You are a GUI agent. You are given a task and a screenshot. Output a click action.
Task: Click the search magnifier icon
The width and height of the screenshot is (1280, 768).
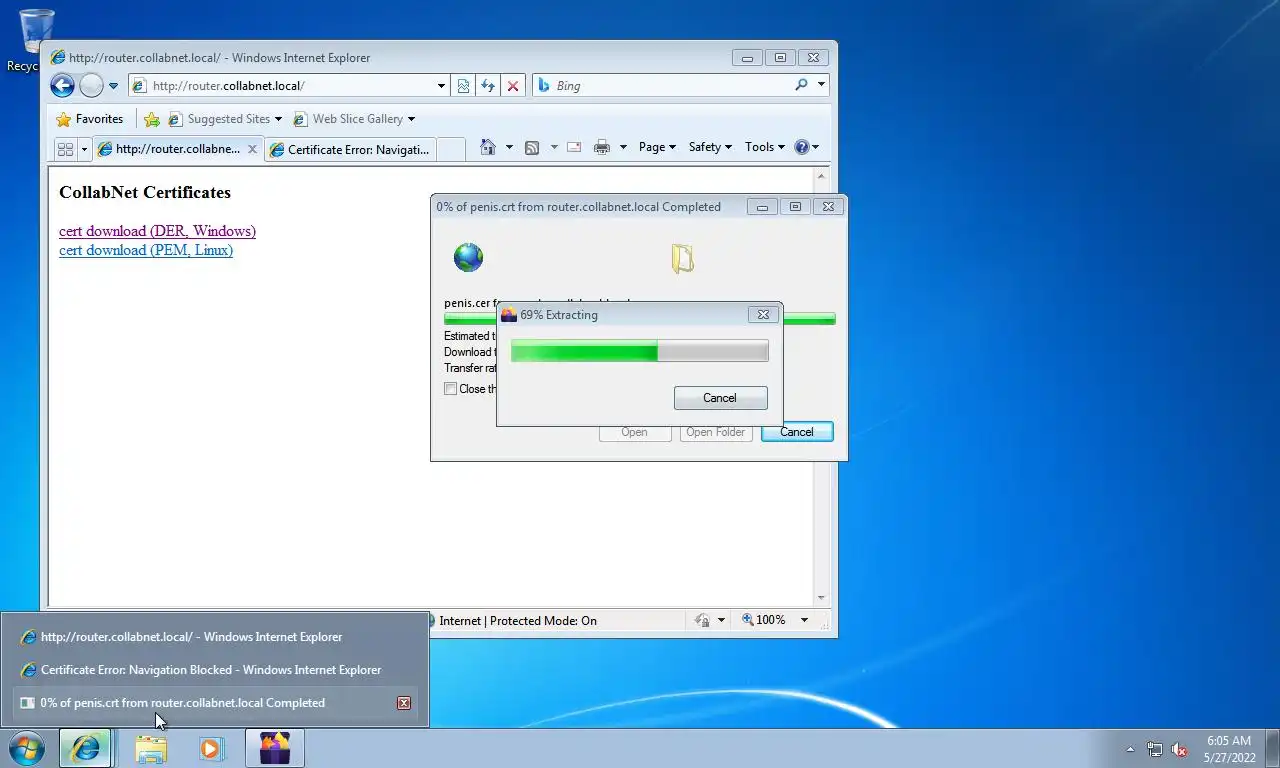(801, 85)
